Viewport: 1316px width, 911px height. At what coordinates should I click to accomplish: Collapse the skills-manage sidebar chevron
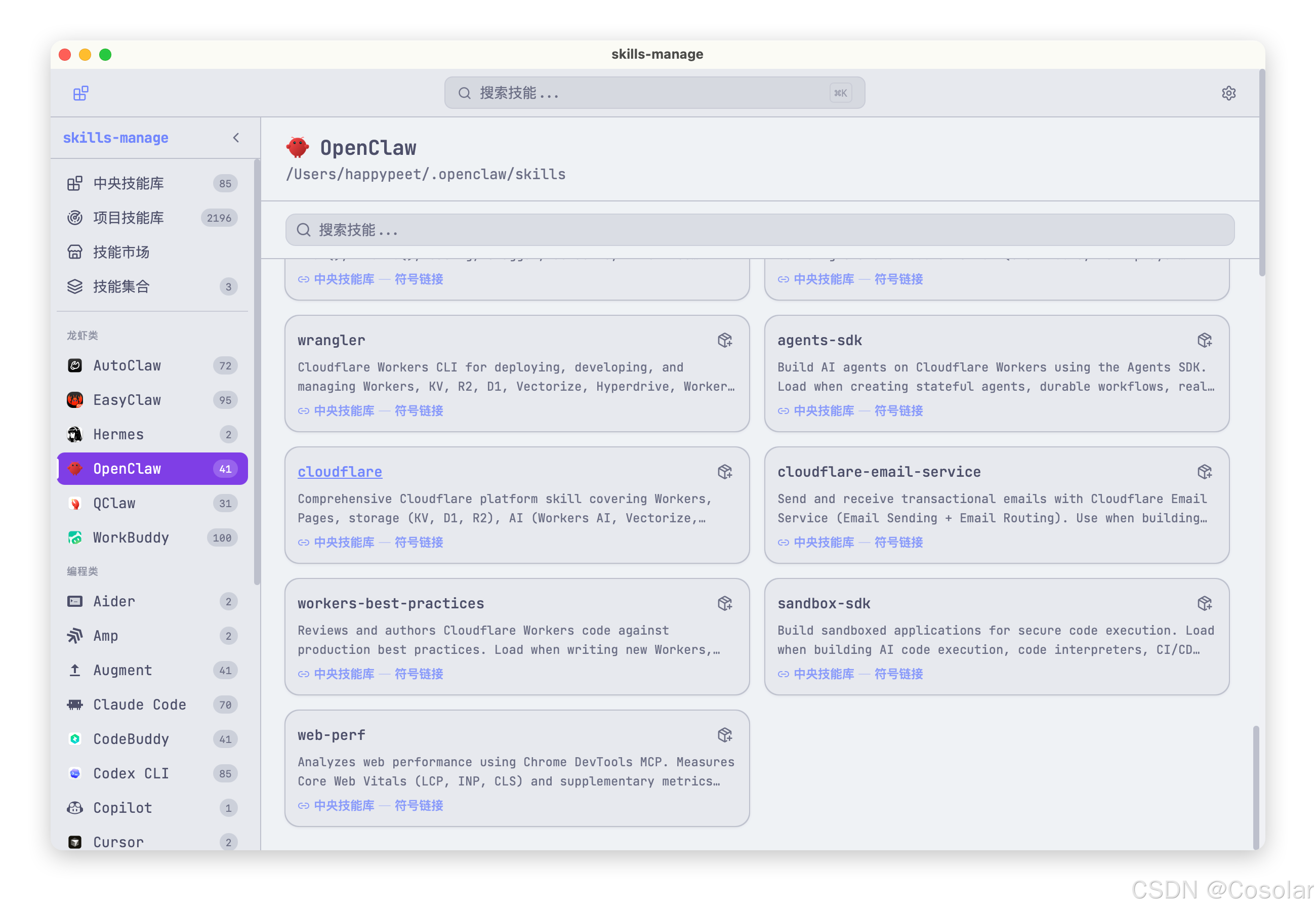(236, 138)
